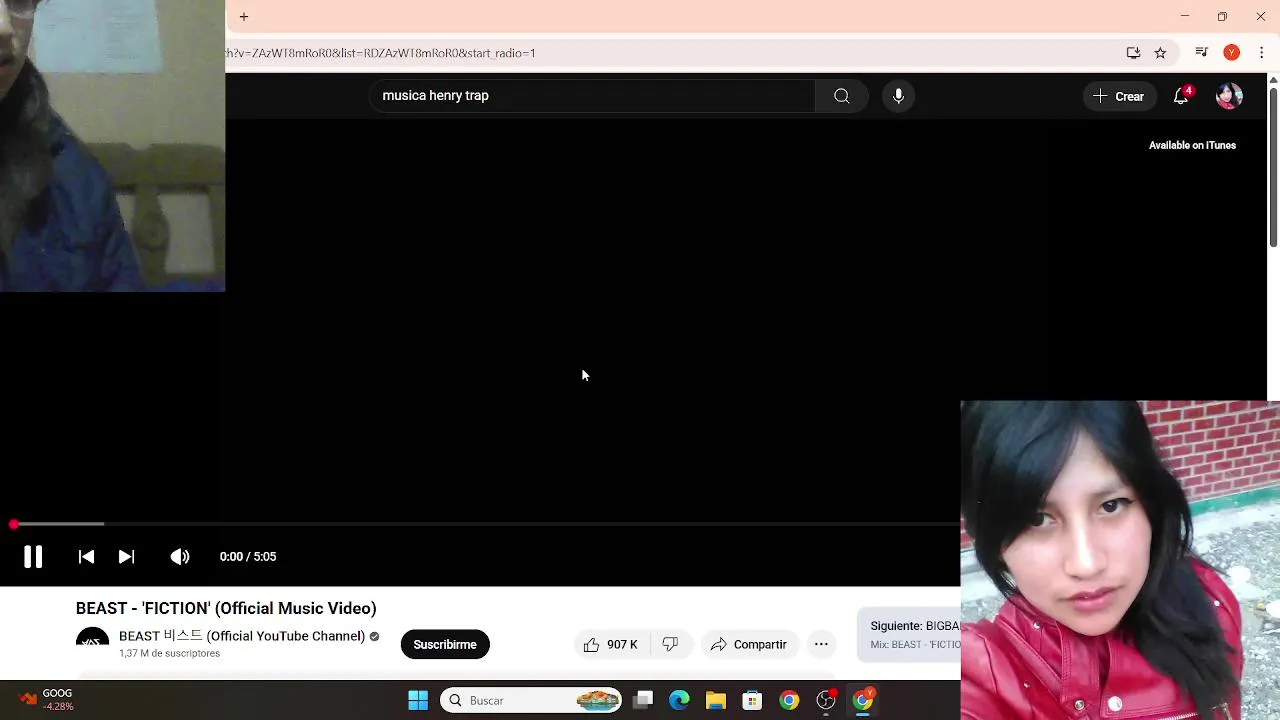The width and height of the screenshot is (1280, 720).
Task: Click the browser address bar URL
Action: 380,53
